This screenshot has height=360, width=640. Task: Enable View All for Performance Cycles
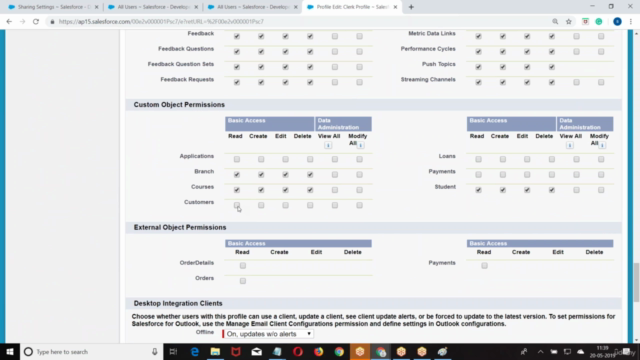point(576,52)
